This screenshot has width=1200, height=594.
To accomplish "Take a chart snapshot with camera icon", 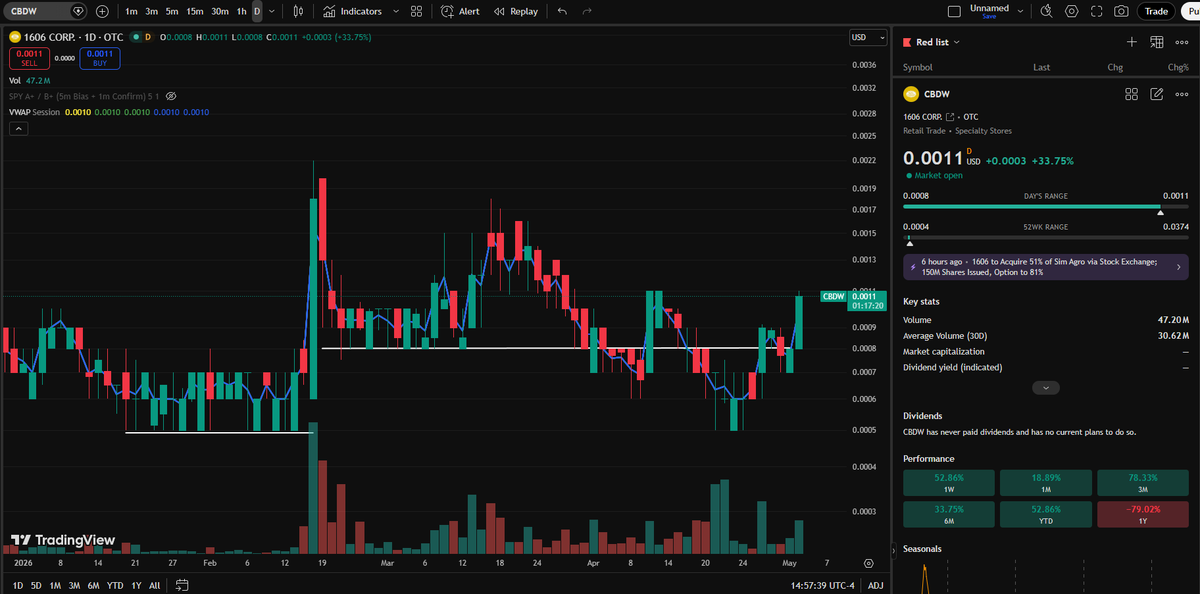I will [x=1122, y=11].
